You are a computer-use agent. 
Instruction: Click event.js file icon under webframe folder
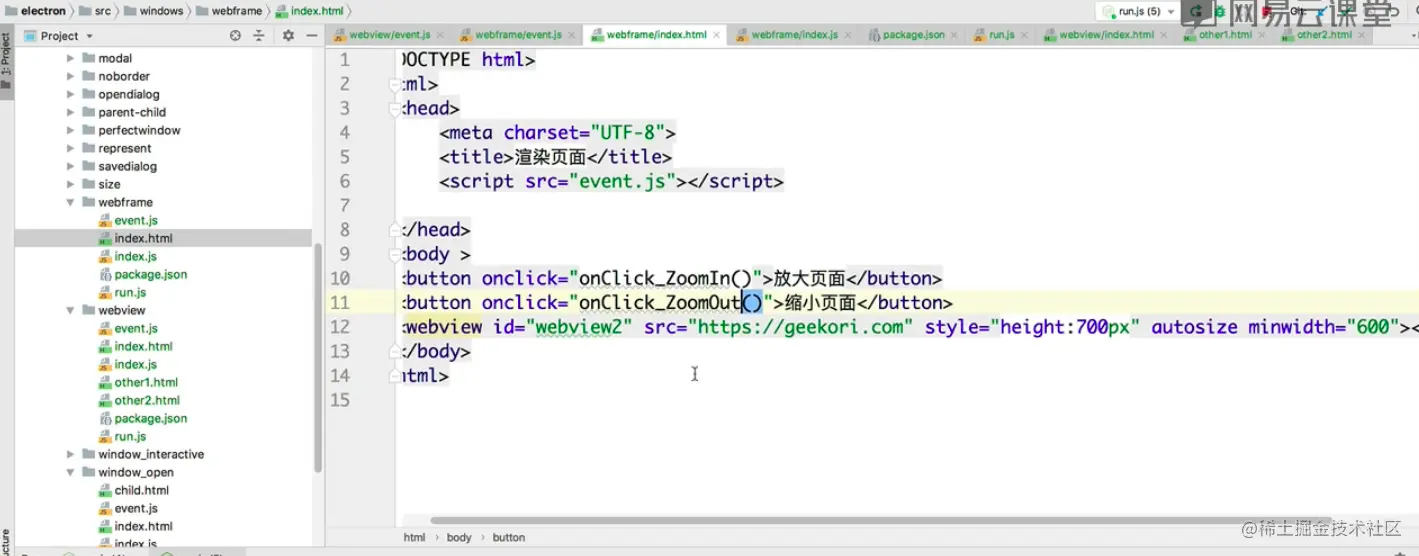point(105,220)
